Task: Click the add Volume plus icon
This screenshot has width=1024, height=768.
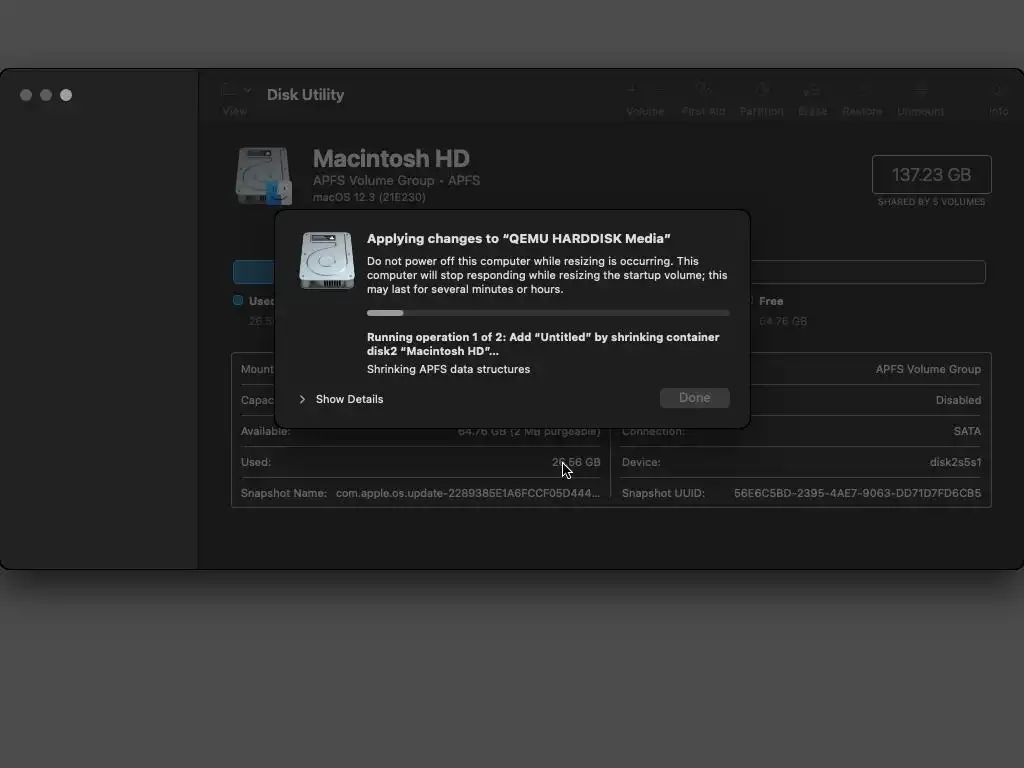Action: [632, 89]
